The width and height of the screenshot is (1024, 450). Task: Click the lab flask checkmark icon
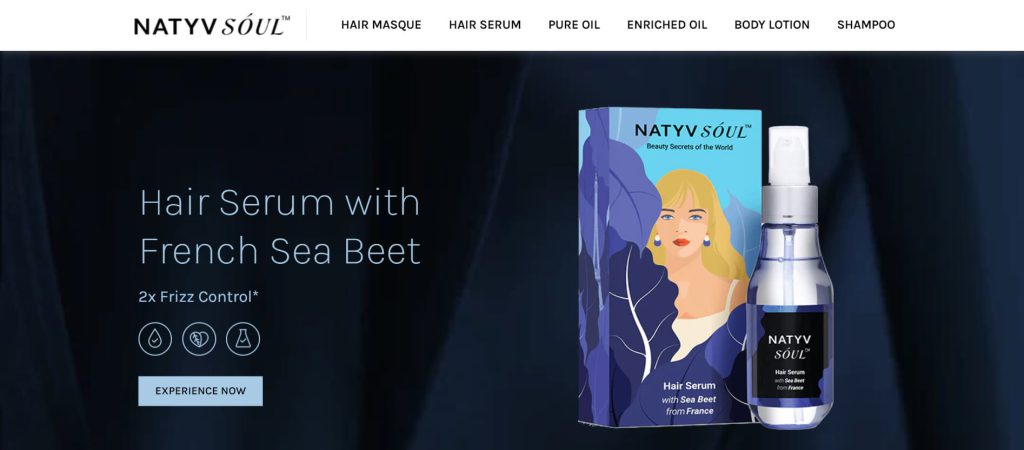point(243,339)
